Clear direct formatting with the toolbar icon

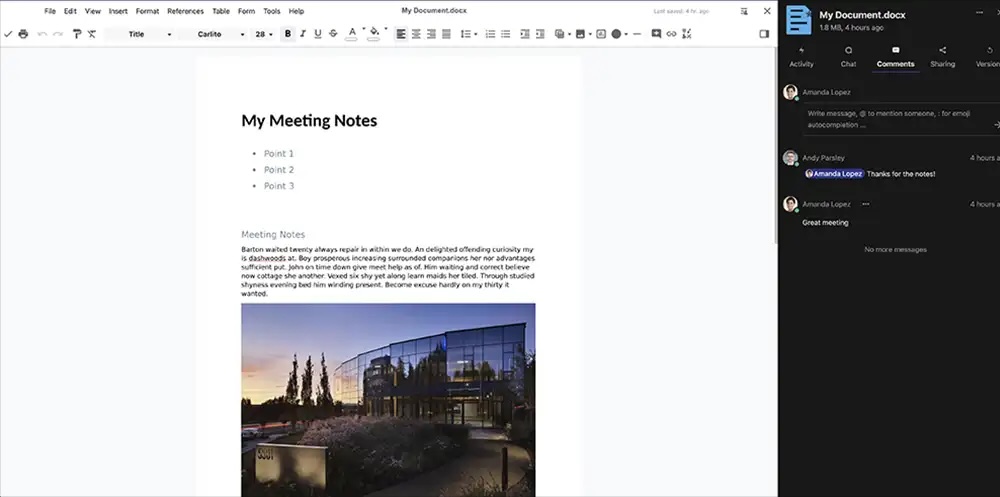pos(92,34)
